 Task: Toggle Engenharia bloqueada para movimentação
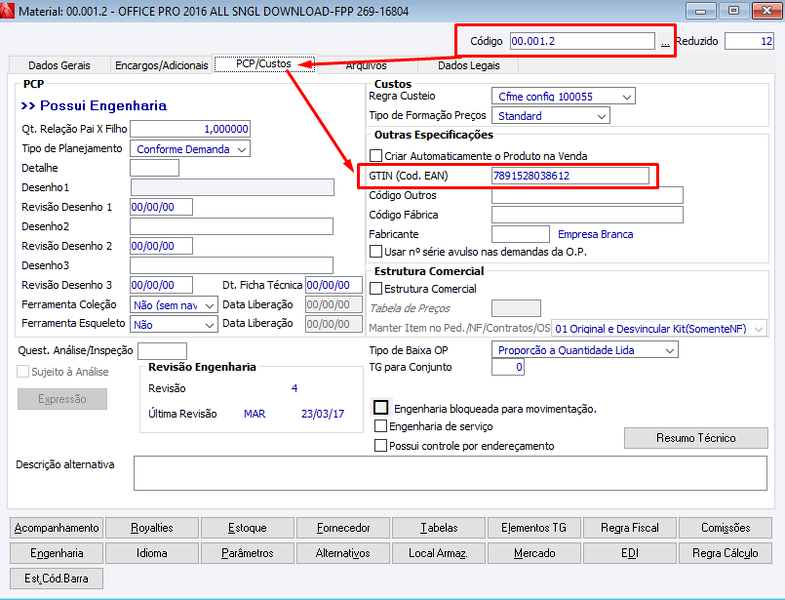[x=381, y=408]
